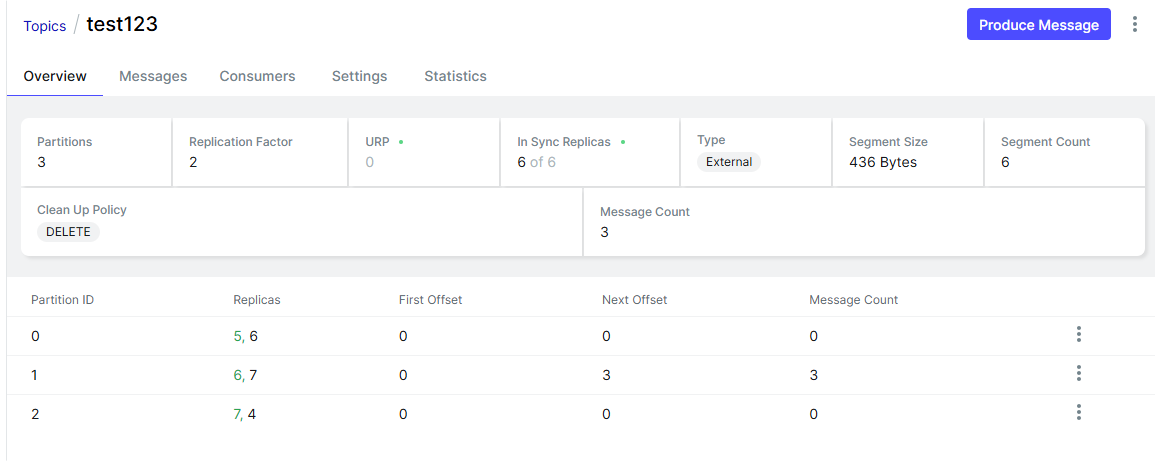Switch to the Messages tab
Viewport: 1155px width, 461px height.
(153, 76)
